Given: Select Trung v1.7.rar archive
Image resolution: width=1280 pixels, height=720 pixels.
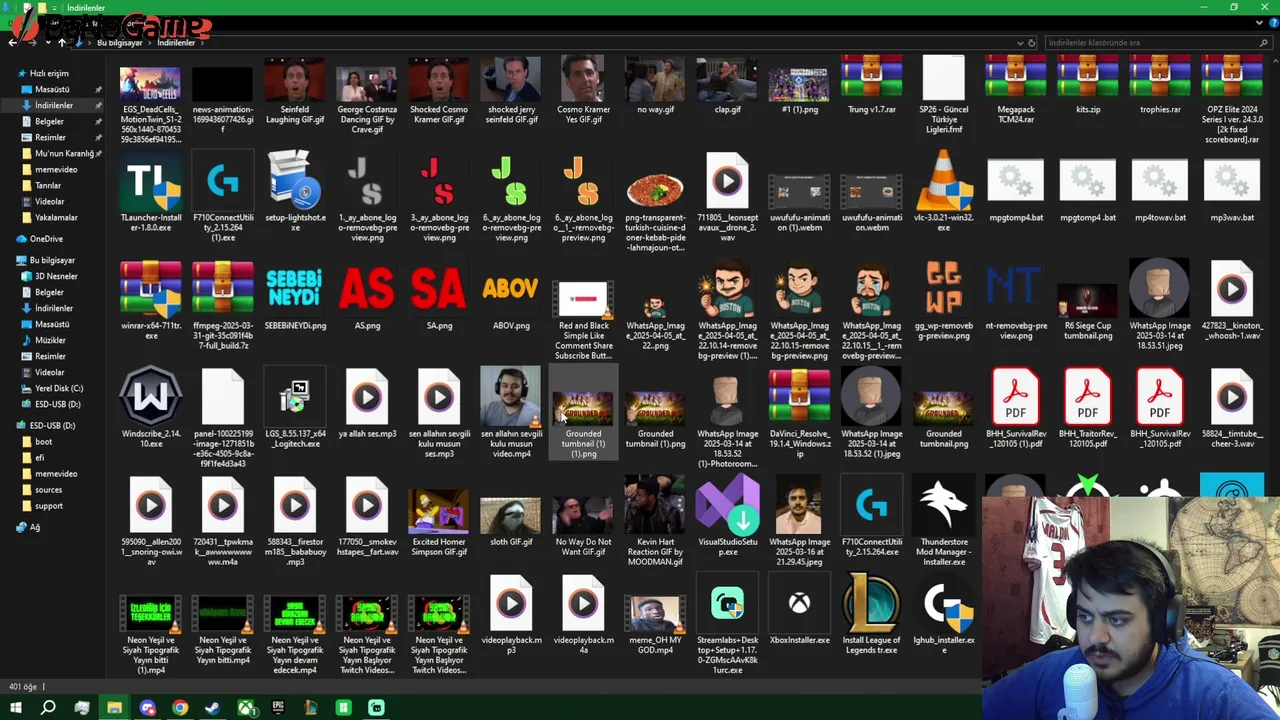Looking at the screenshot, I should pos(871,76).
